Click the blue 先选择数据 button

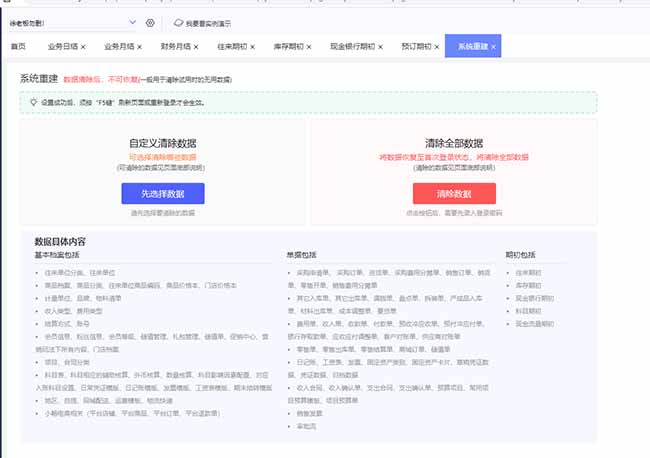(x=163, y=194)
